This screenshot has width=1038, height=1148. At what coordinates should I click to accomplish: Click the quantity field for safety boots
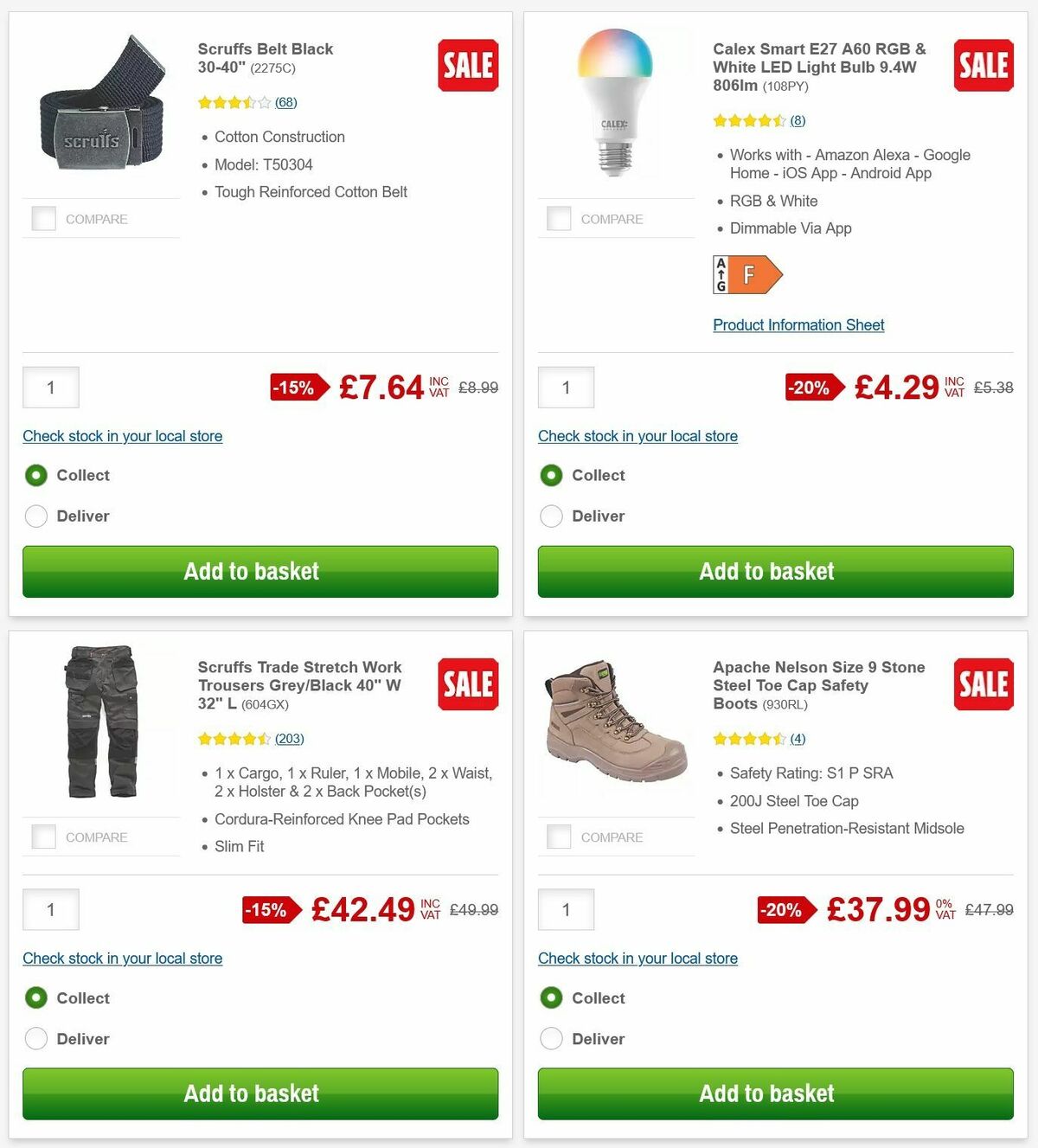coord(566,909)
